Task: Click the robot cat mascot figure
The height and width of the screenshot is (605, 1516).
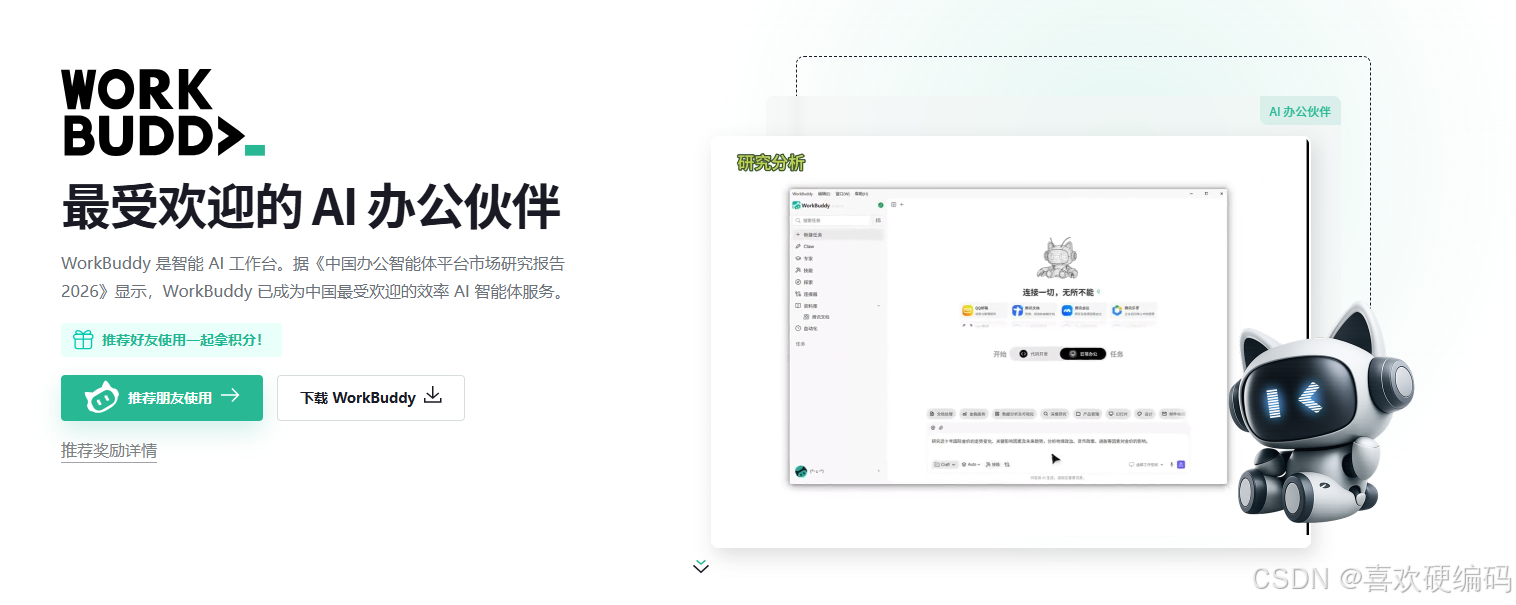Action: (1320, 415)
